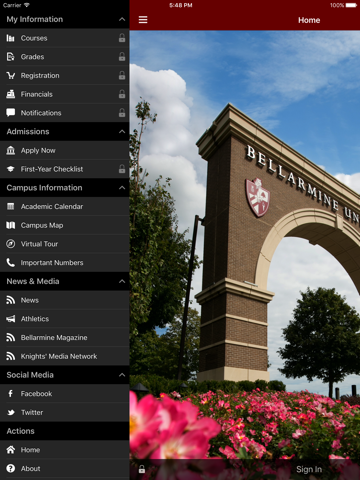Select the Bellarmine Magazine menu entry
The image size is (360, 480).
[x=65, y=338]
